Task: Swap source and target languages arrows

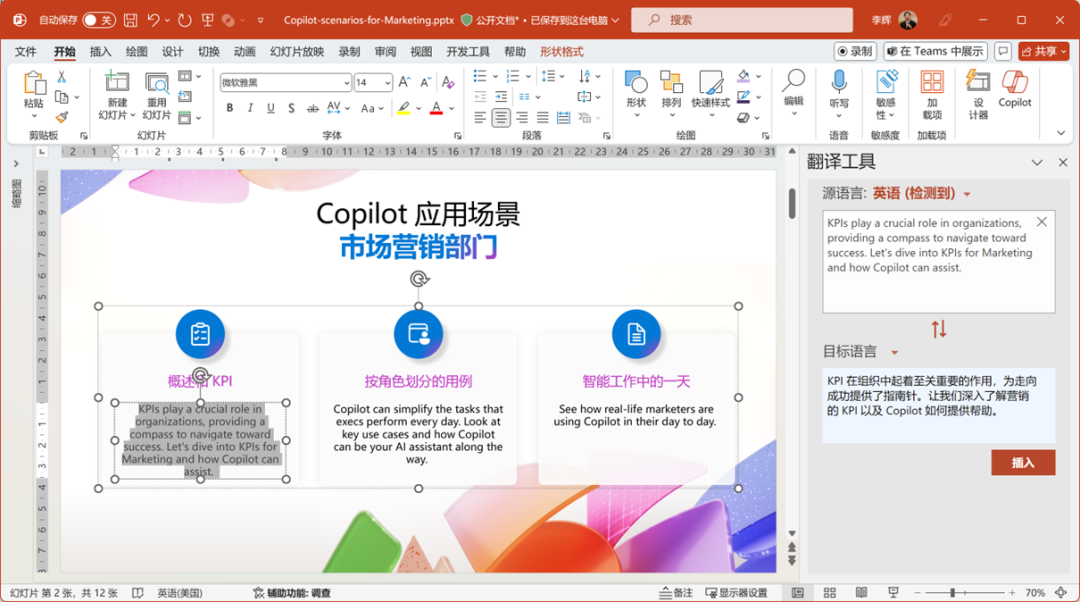Action: tap(939, 329)
